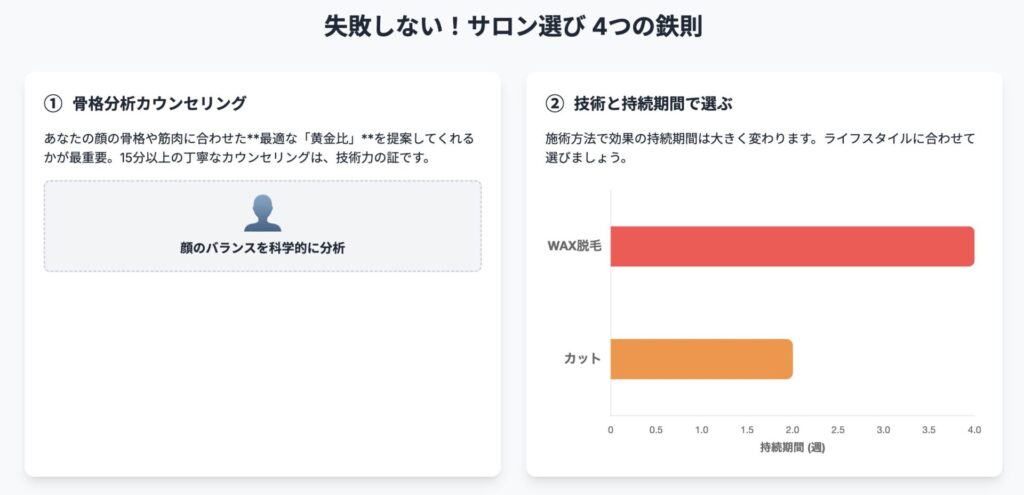Screen dimensions: 1024x495
Task: Click the 顔のバランスを科学的に分析 caption
Action: pyautogui.click(x=263, y=248)
